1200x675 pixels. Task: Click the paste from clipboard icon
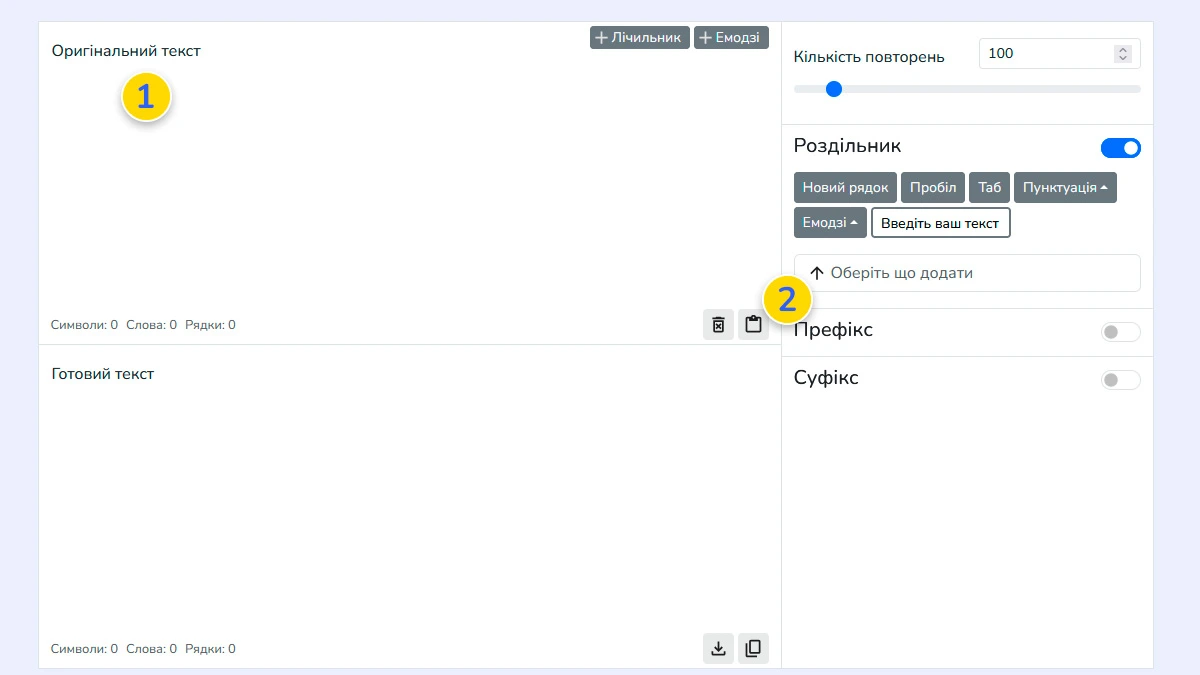[753, 325]
